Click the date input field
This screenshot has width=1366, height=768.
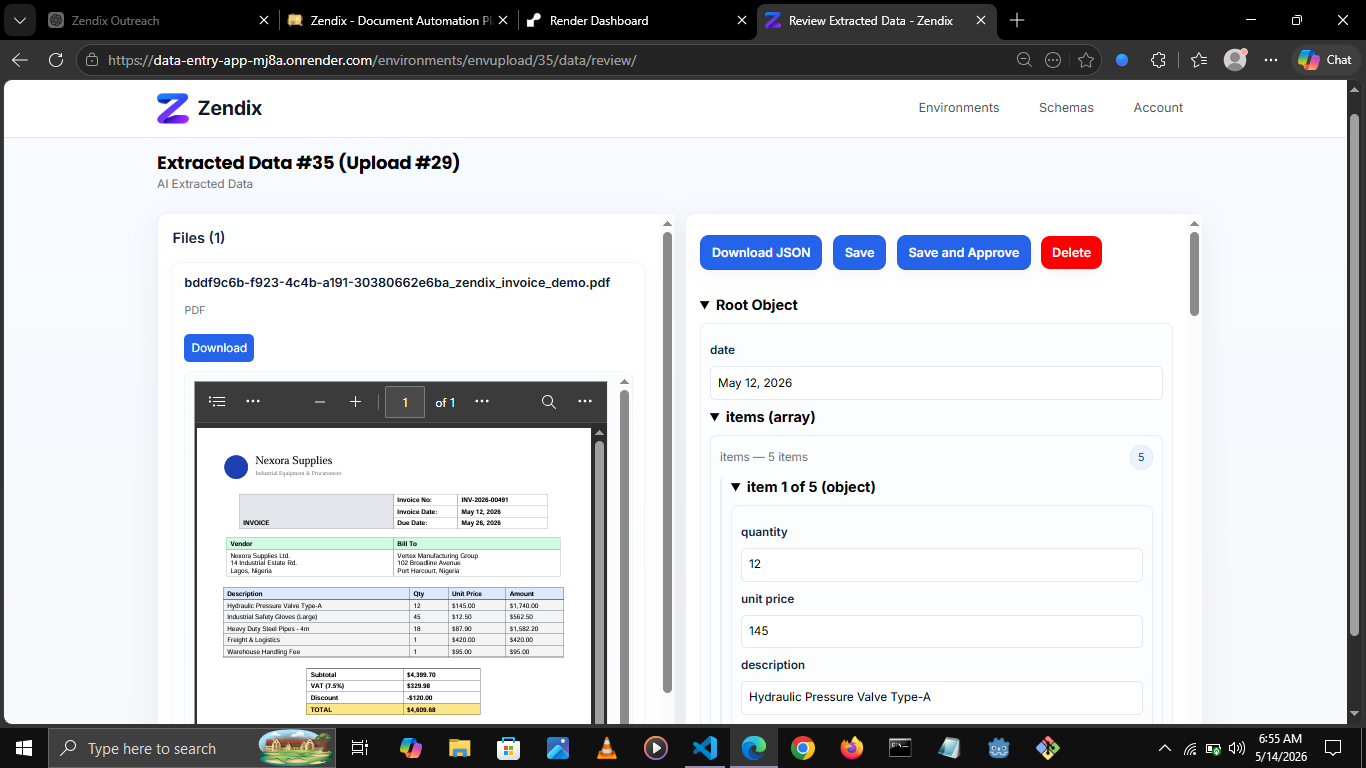[936, 383]
